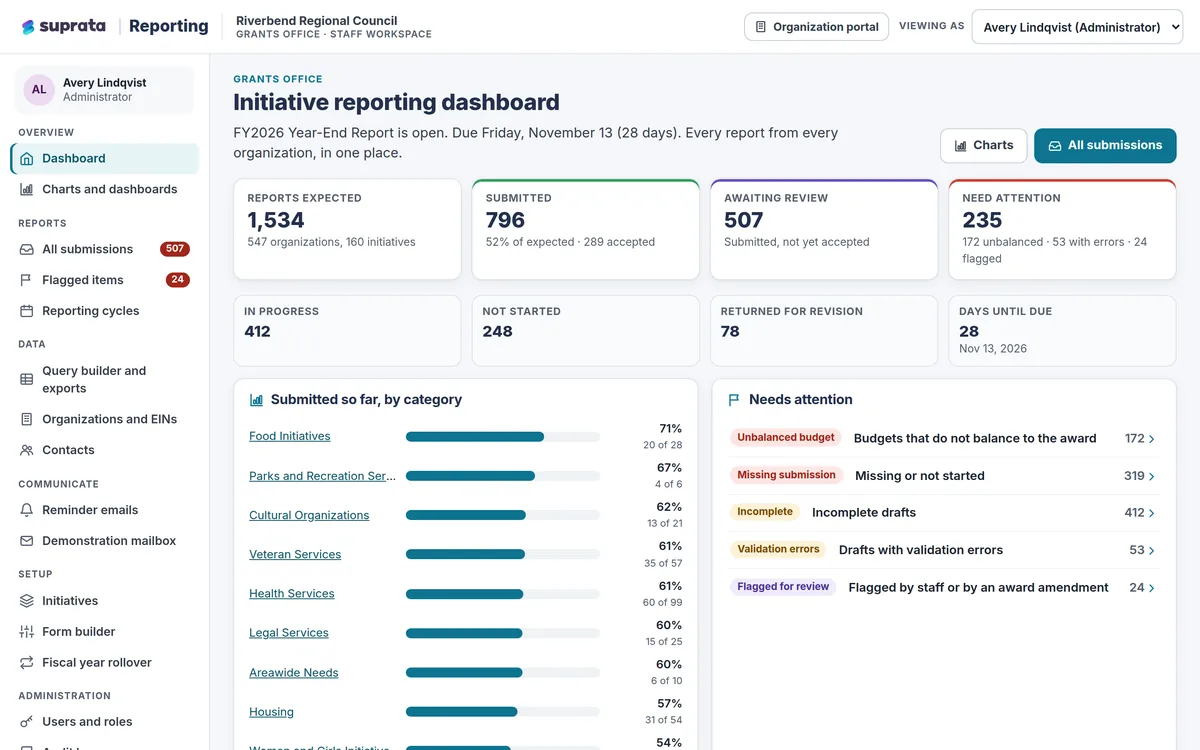Open the Awaiting Review summary card
Image resolution: width=1200 pixels, height=750 pixels.
tap(824, 230)
